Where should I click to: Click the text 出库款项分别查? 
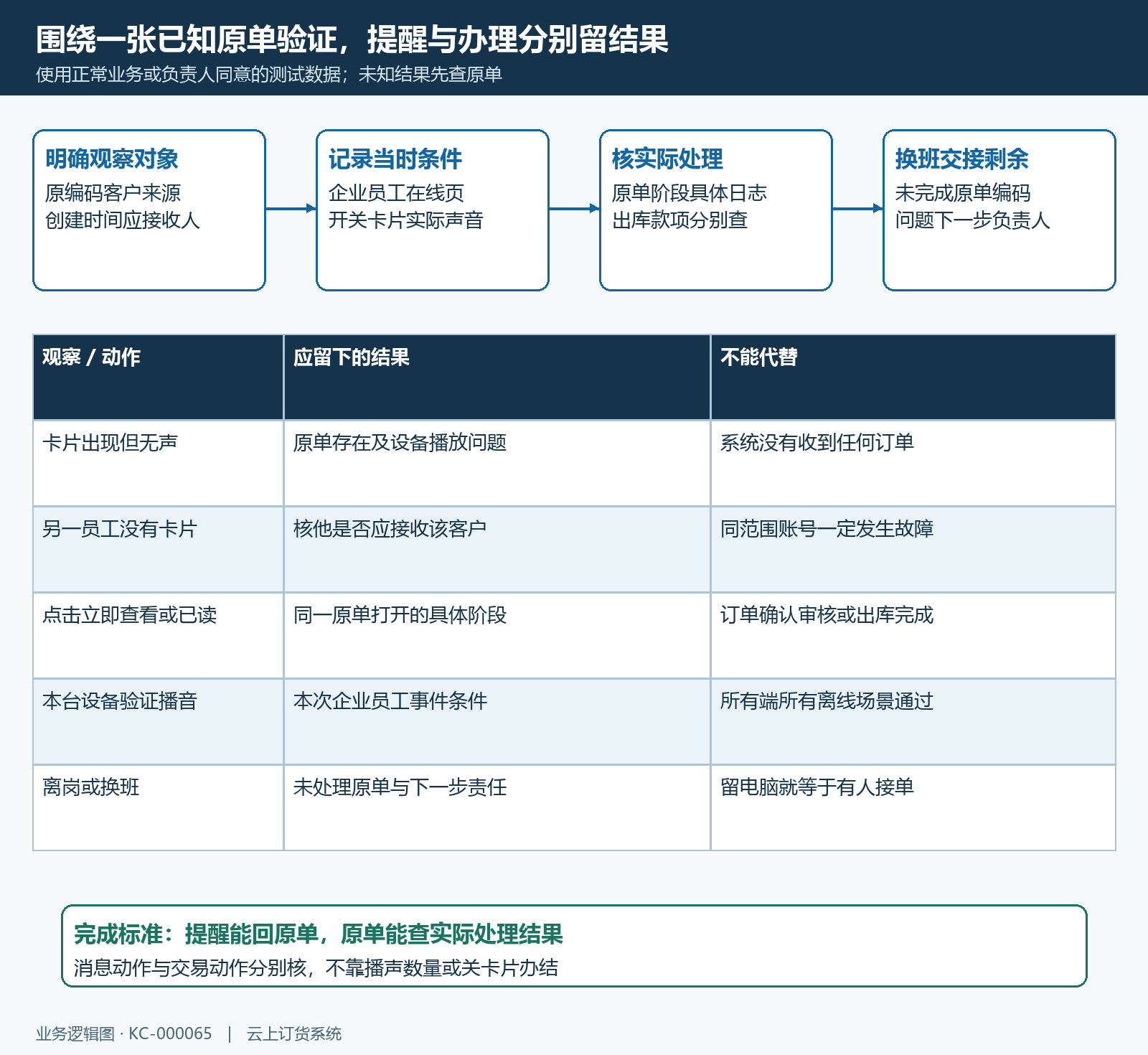click(x=679, y=220)
